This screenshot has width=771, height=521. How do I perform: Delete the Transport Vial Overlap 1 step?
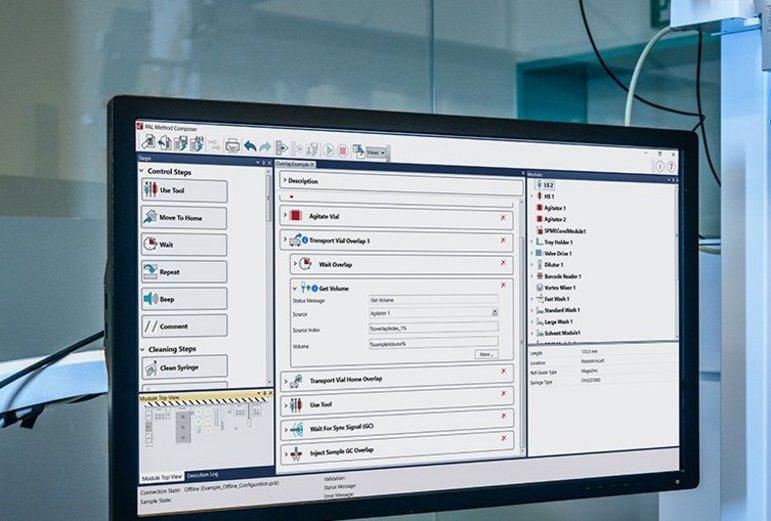click(x=503, y=240)
